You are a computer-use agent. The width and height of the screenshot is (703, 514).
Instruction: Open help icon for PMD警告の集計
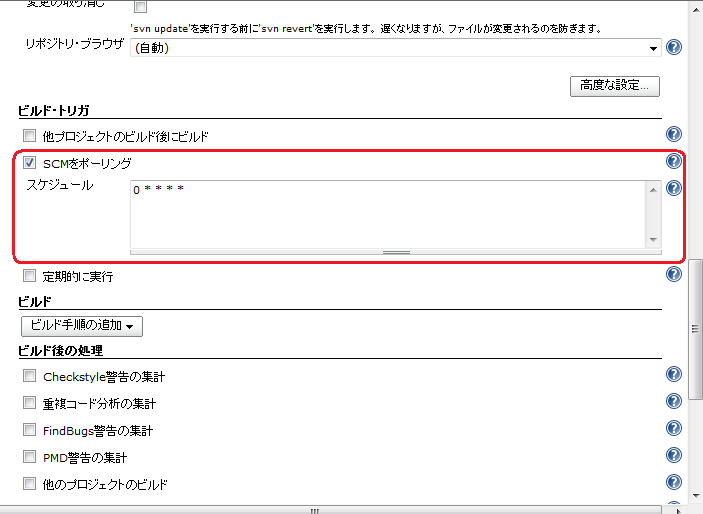[x=674, y=455]
